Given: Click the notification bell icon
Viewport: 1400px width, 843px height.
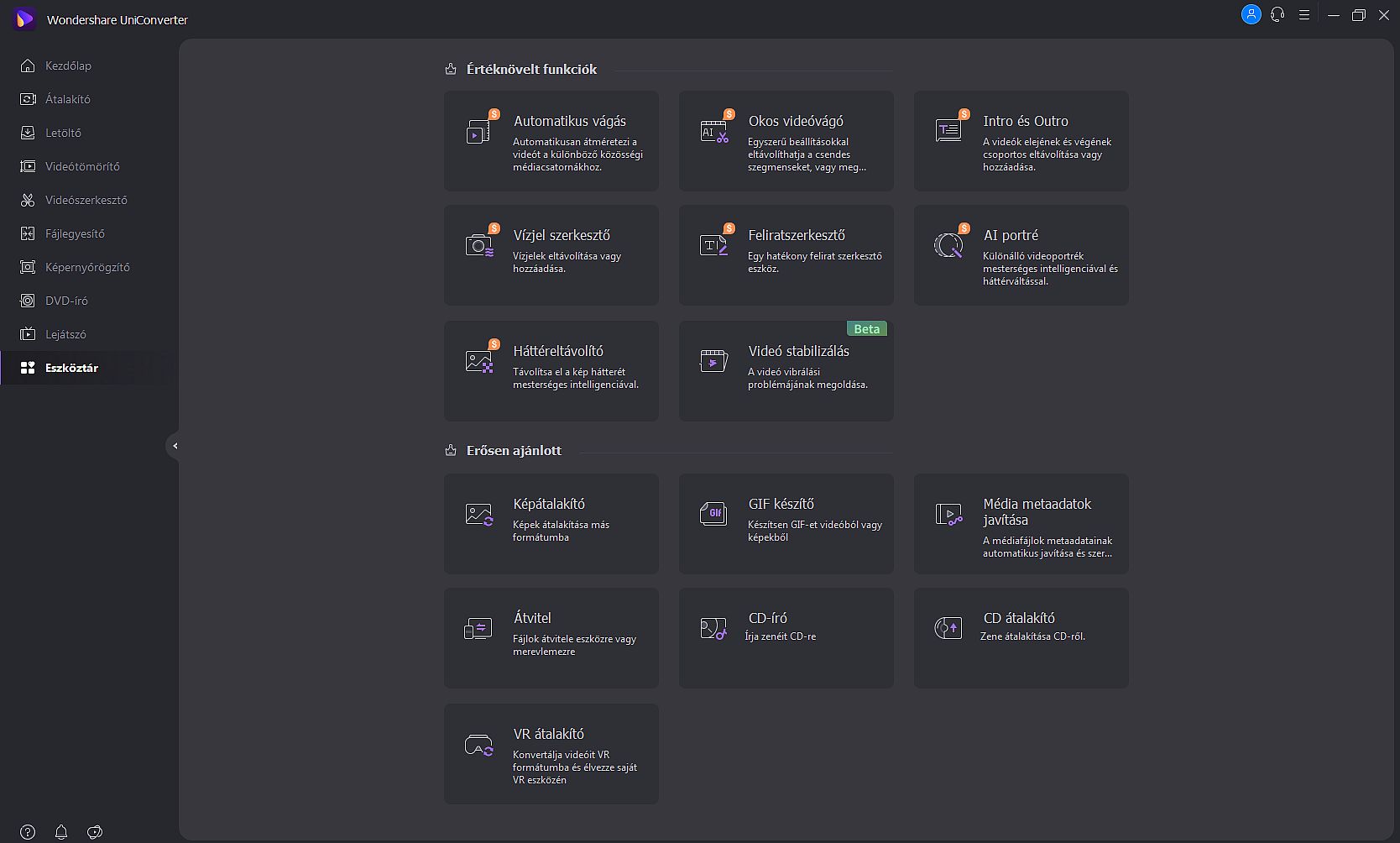Looking at the screenshot, I should [61, 832].
